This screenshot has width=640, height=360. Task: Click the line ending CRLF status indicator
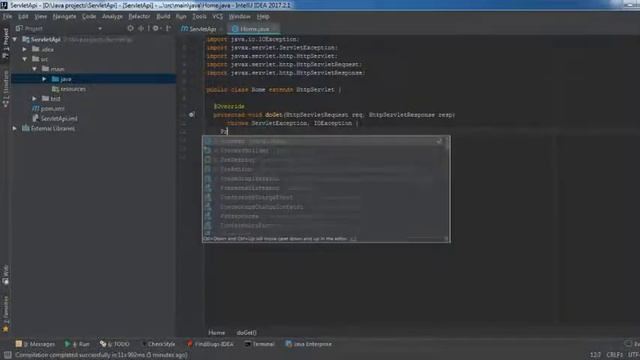point(614,355)
